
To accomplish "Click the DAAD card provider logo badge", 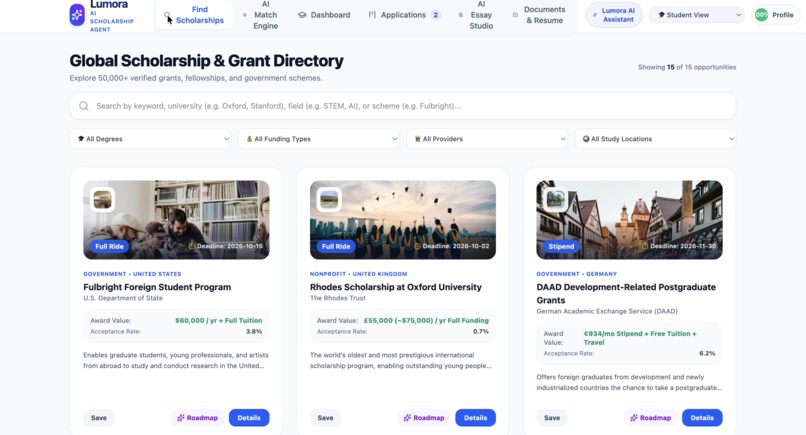I will point(556,200).
